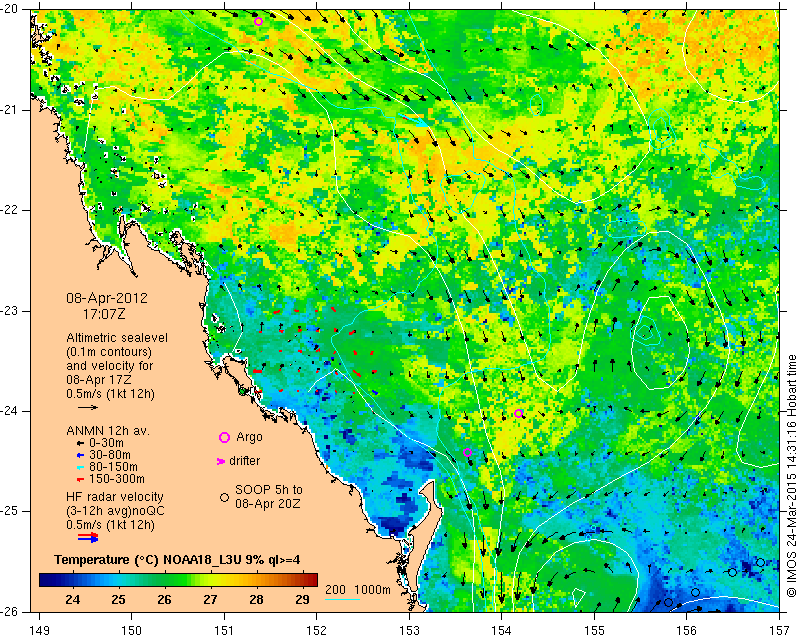Click the longitude axis label 155
Image resolution: width=800 pixels, height=640 pixels.
594,630
